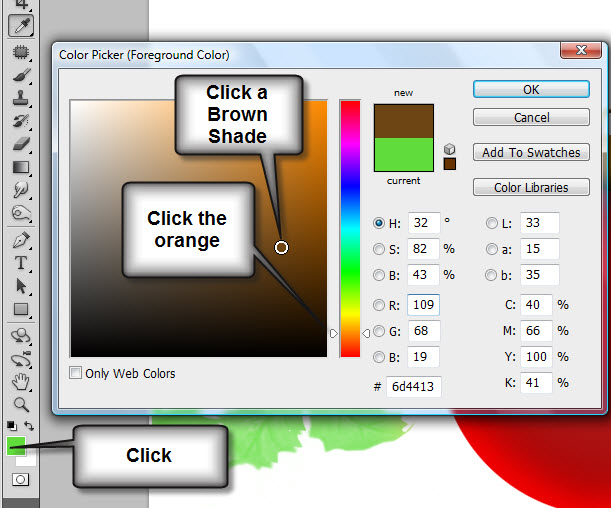Select the 3D Rotate tool
Viewport: 611px width, 508px height.
coord(21,336)
